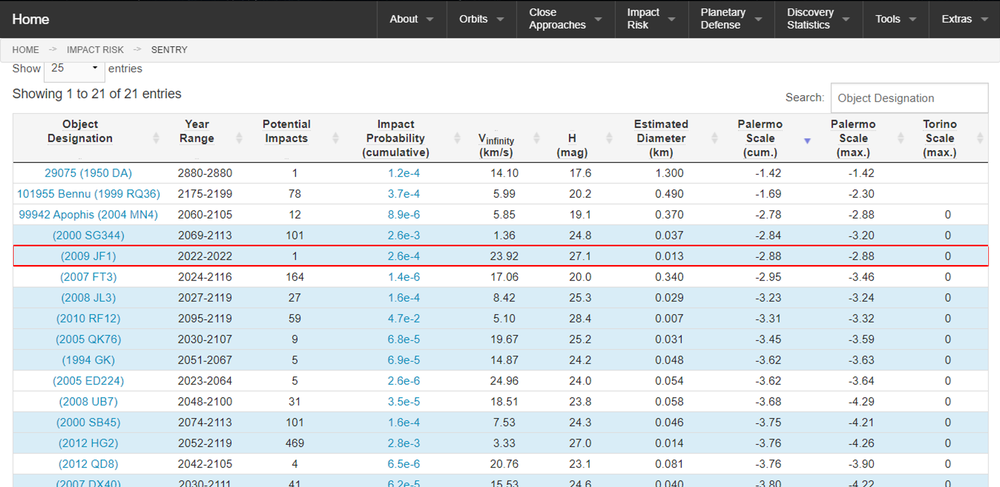This screenshot has height=487, width=1000.
Task: Click the IMPACT RISK breadcrumb link
Action: click(96, 49)
